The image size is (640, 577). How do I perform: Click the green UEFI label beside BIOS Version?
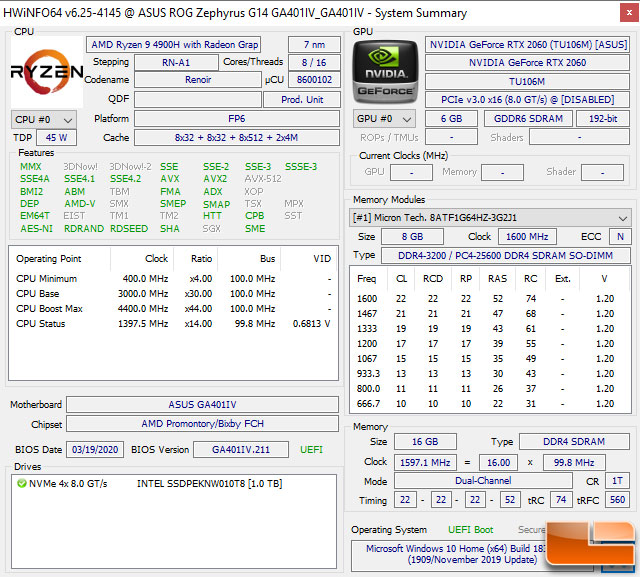[311, 450]
